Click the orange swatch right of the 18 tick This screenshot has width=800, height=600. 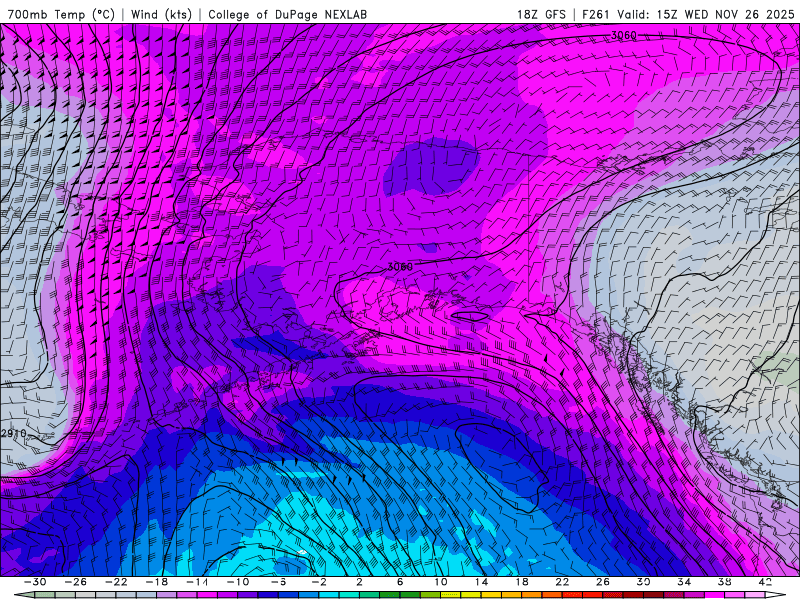pyautogui.click(x=532, y=595)
